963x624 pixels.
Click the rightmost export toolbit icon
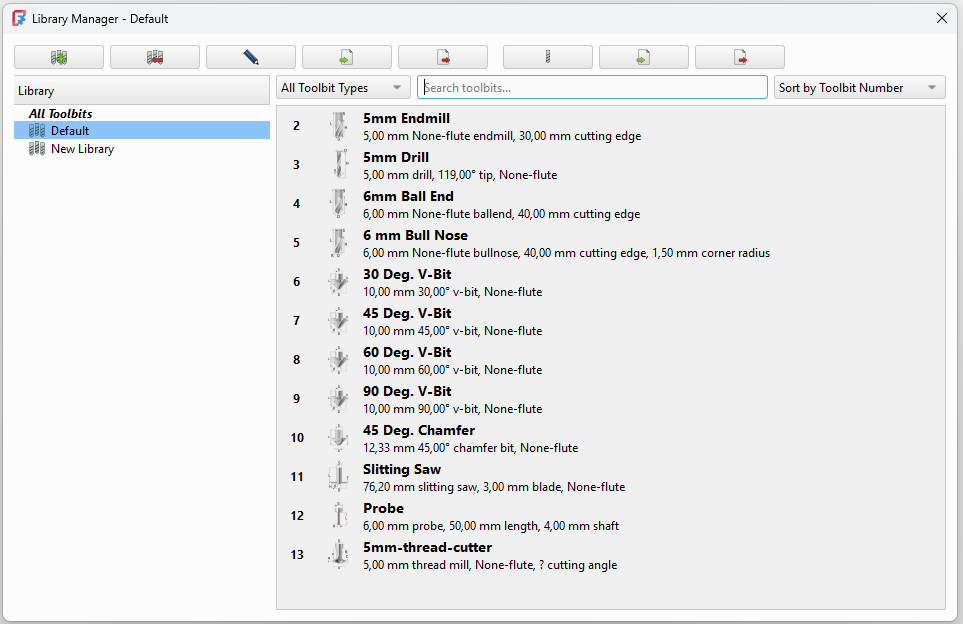click(x=740, y=57)
